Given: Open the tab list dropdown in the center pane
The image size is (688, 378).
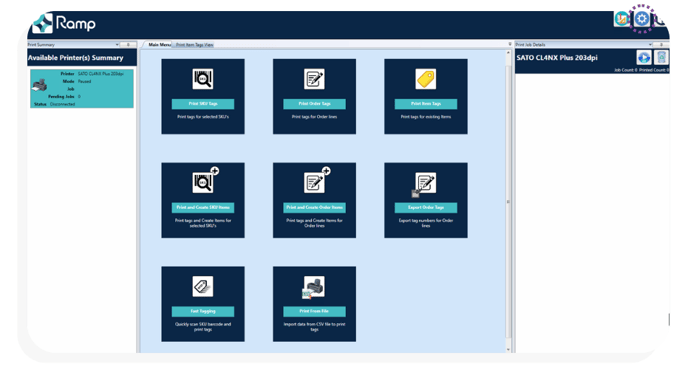Looking at the screenshot, I should [x=509, y=44].
